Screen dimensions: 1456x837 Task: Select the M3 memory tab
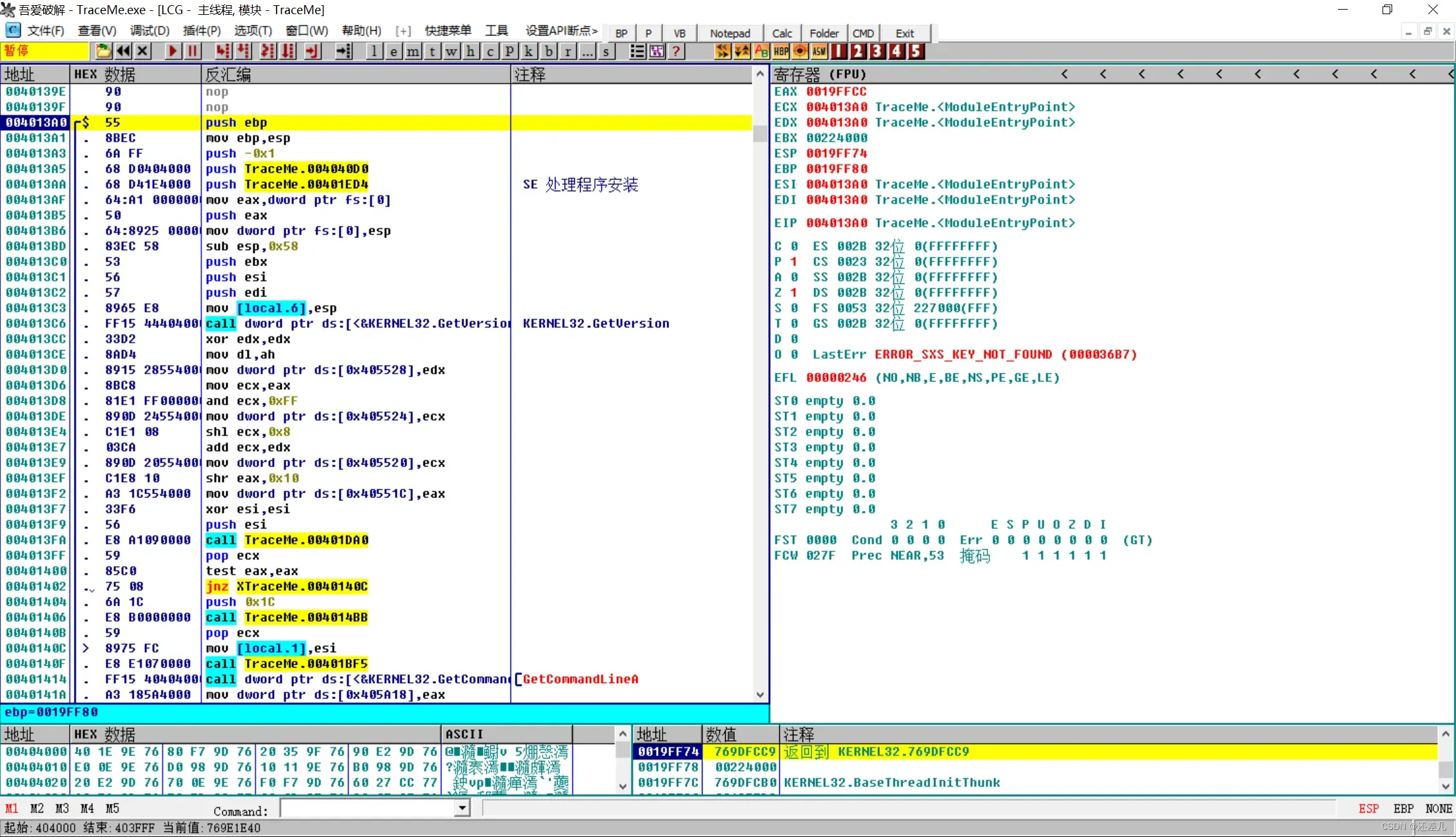(62, 808)
